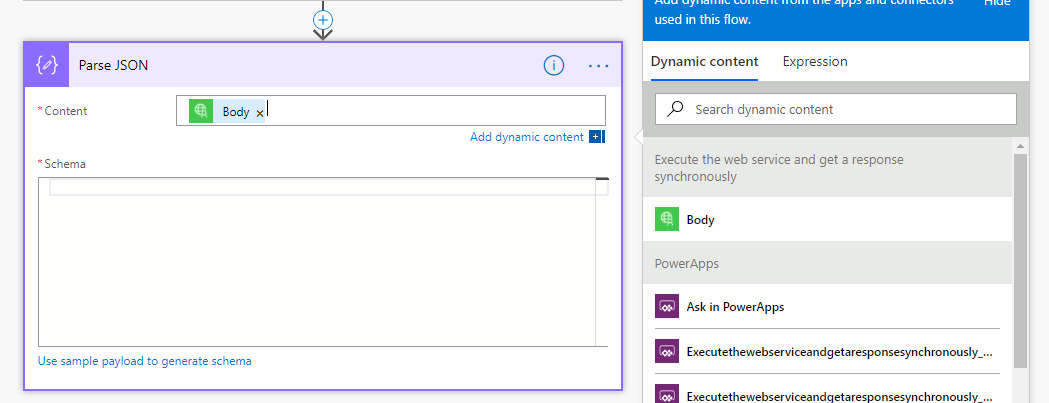Screen dimensions: 1049x403
Task: Click the plus insert step button
Action: 322,19
